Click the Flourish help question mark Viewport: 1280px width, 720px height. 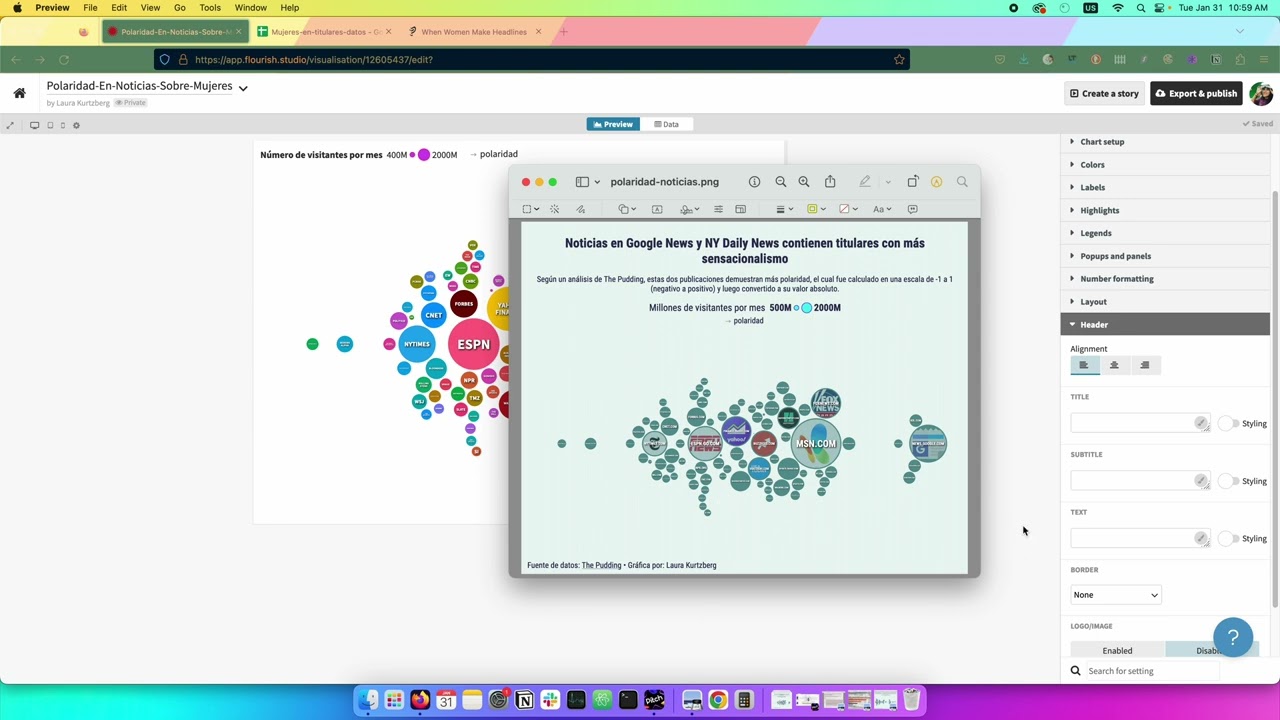pos(1233,637)
